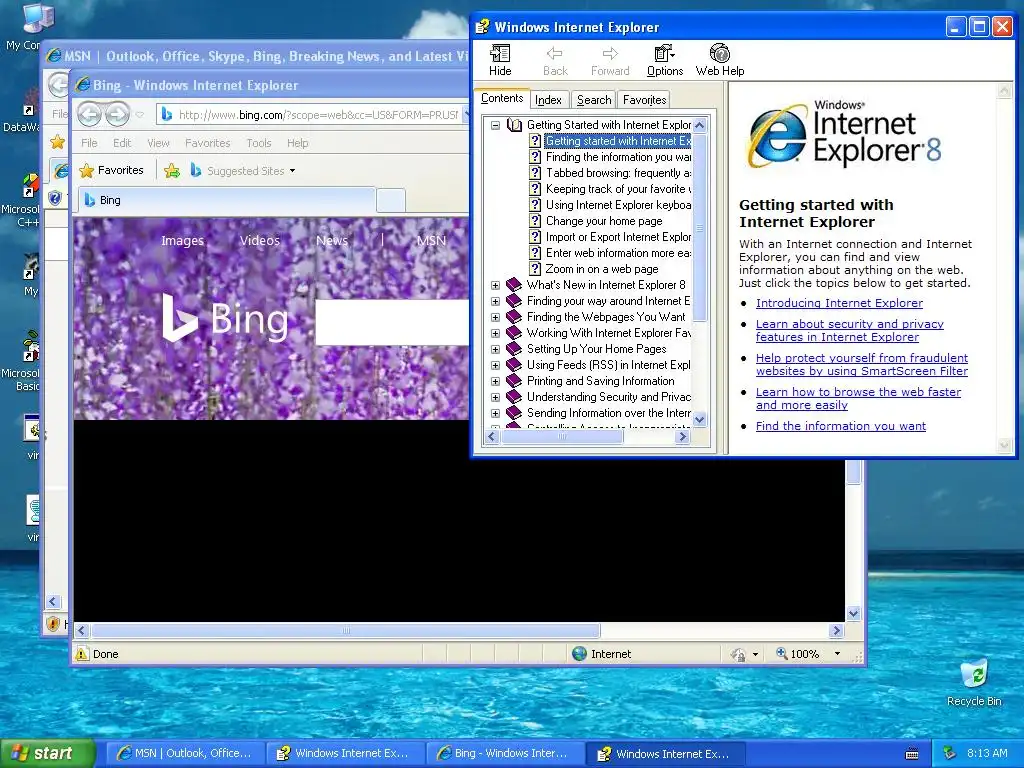Viewport: 1024px width, 768px height.
Task: Open Web Help from help toolbar
Action: point(720,60)
